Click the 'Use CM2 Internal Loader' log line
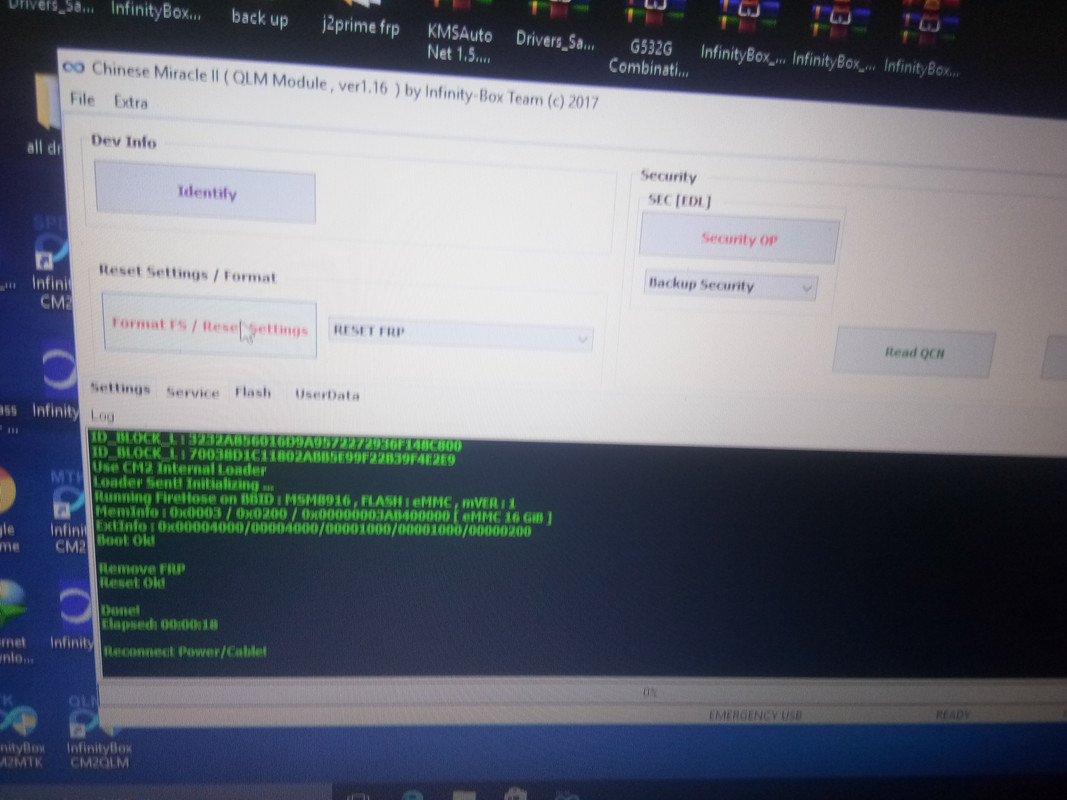 point(179,469)
